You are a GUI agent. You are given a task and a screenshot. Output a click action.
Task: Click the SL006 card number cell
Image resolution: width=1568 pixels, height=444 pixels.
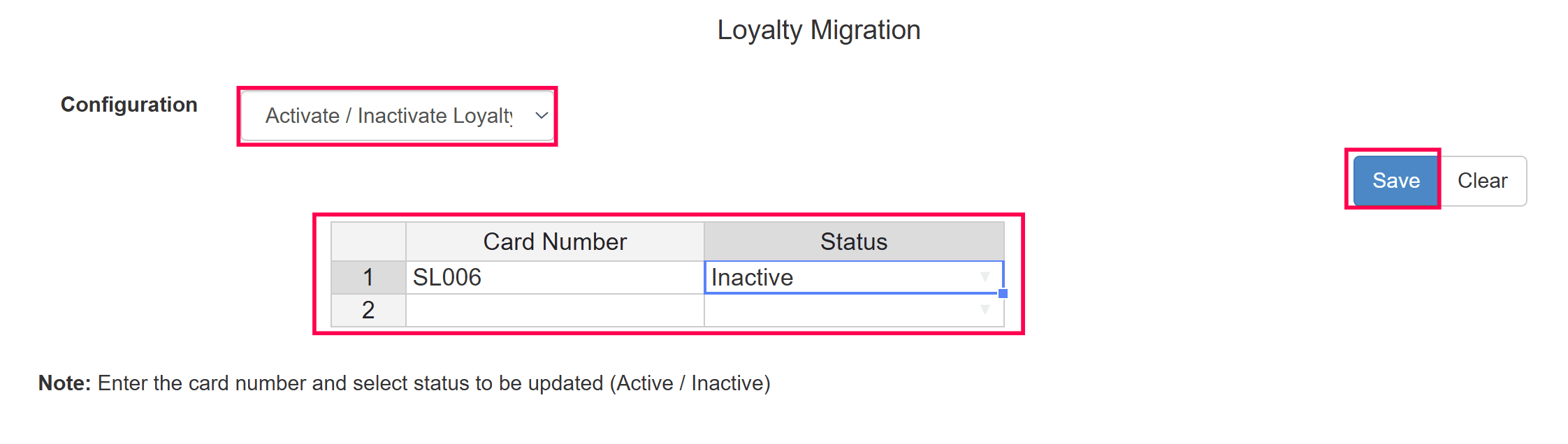click(555, 278)
